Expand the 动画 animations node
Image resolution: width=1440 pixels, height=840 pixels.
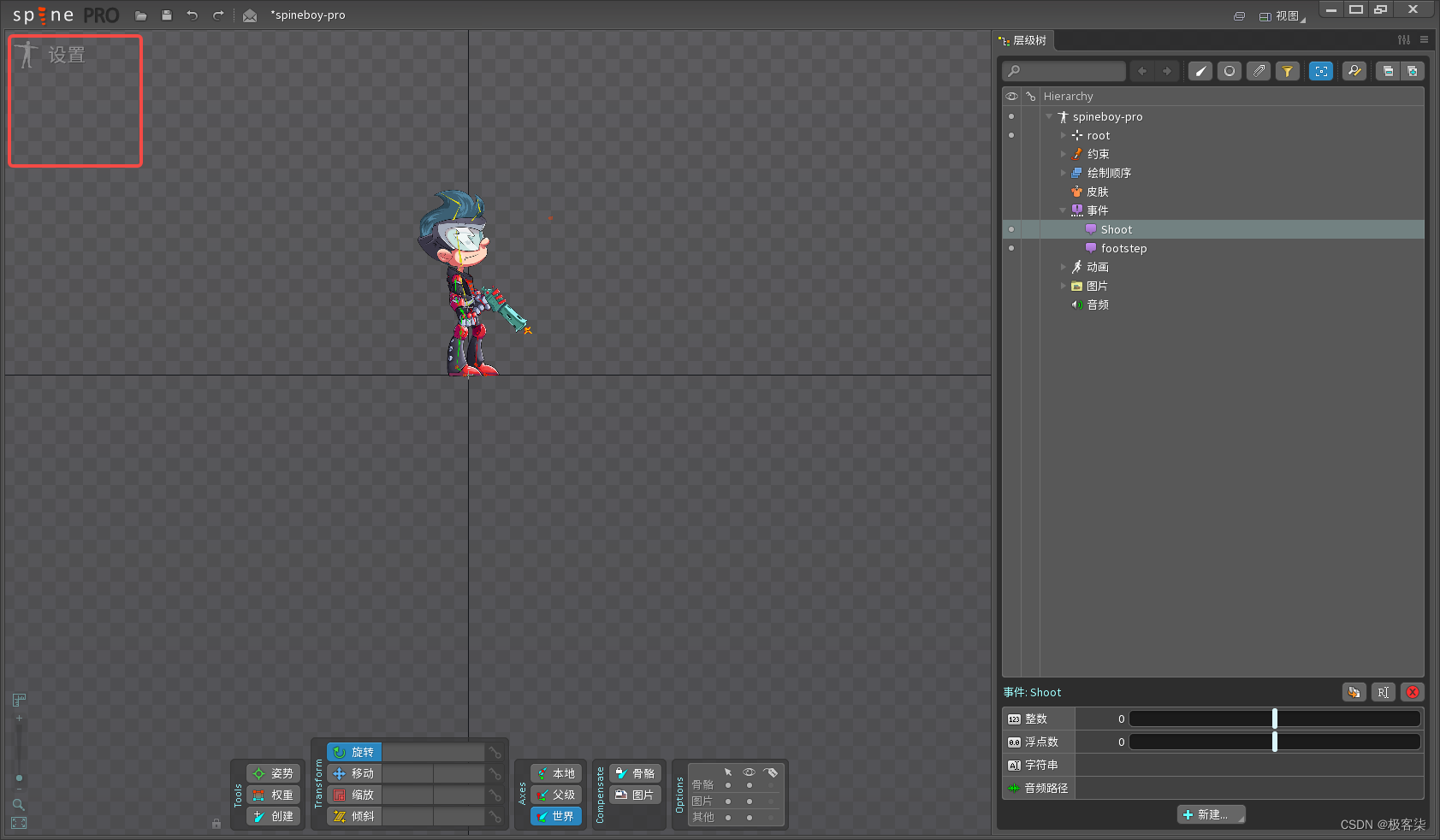1064,267
